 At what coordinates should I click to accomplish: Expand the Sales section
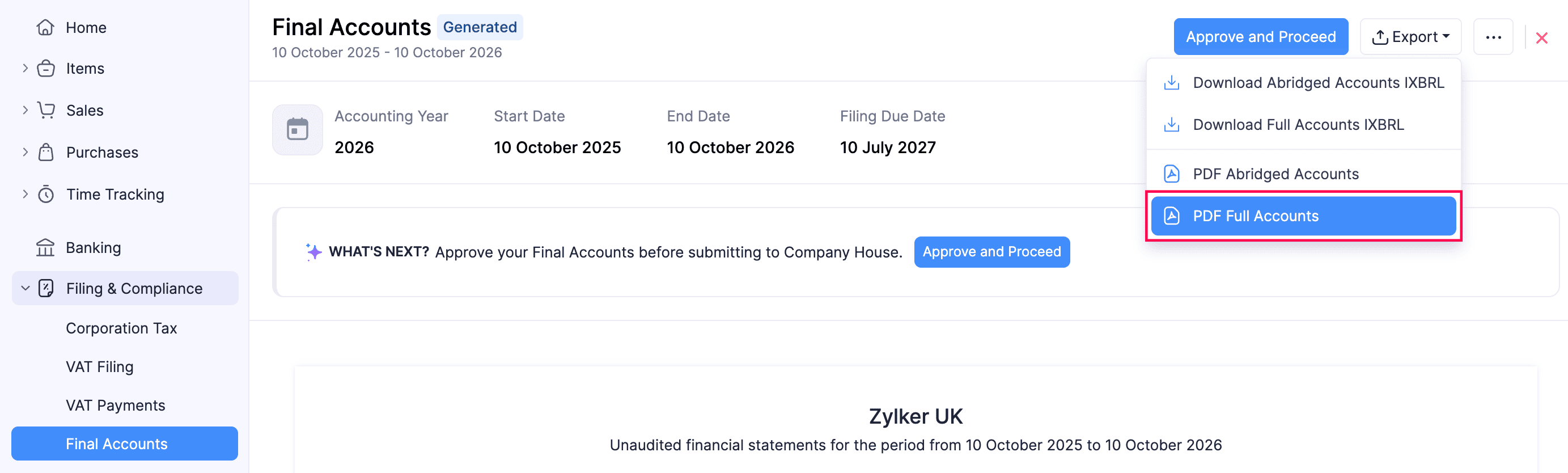(24, 110)
